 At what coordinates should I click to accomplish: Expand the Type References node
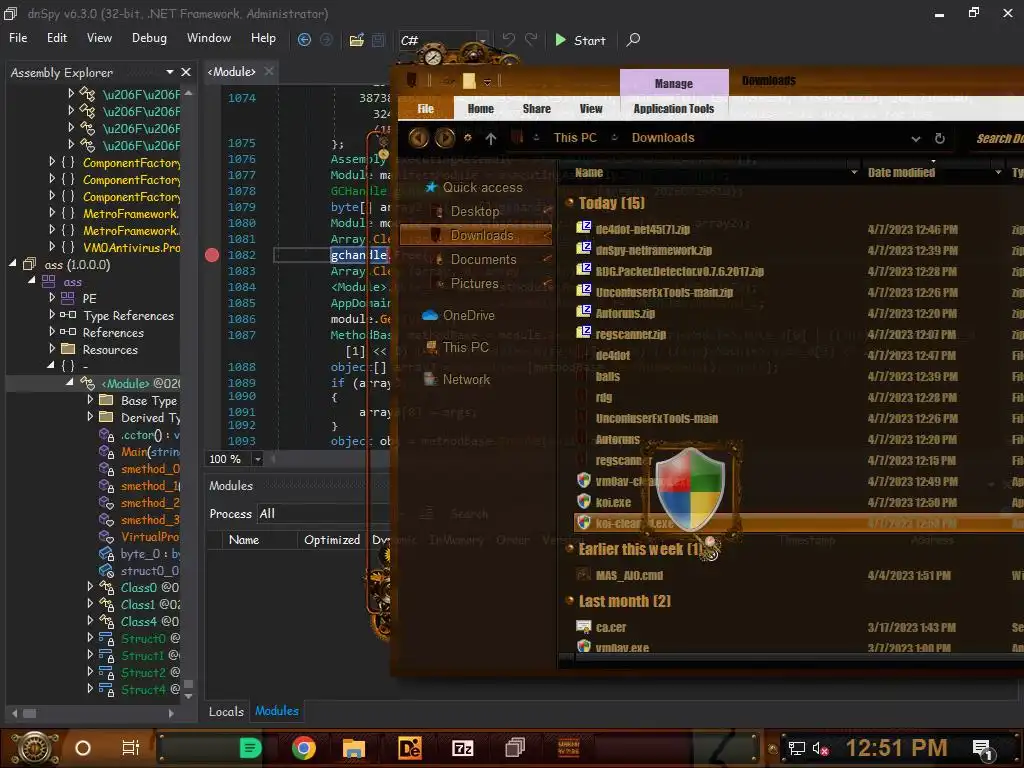click(52, 315)
